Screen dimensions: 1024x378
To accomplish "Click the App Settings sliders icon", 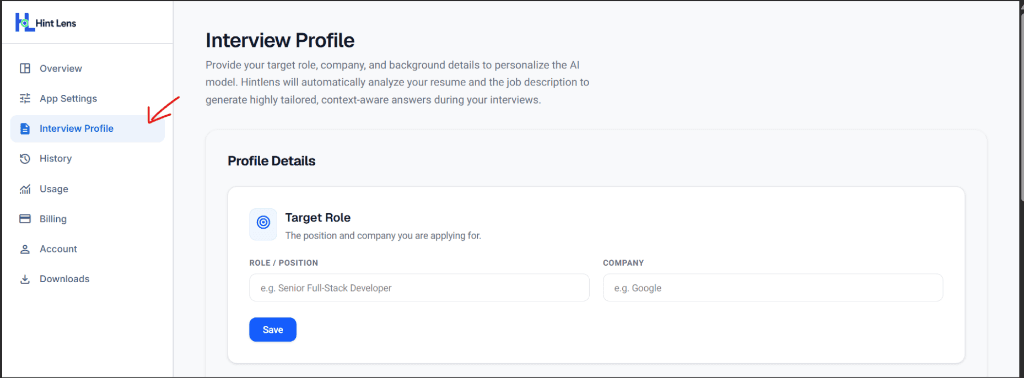I will 25,99.
